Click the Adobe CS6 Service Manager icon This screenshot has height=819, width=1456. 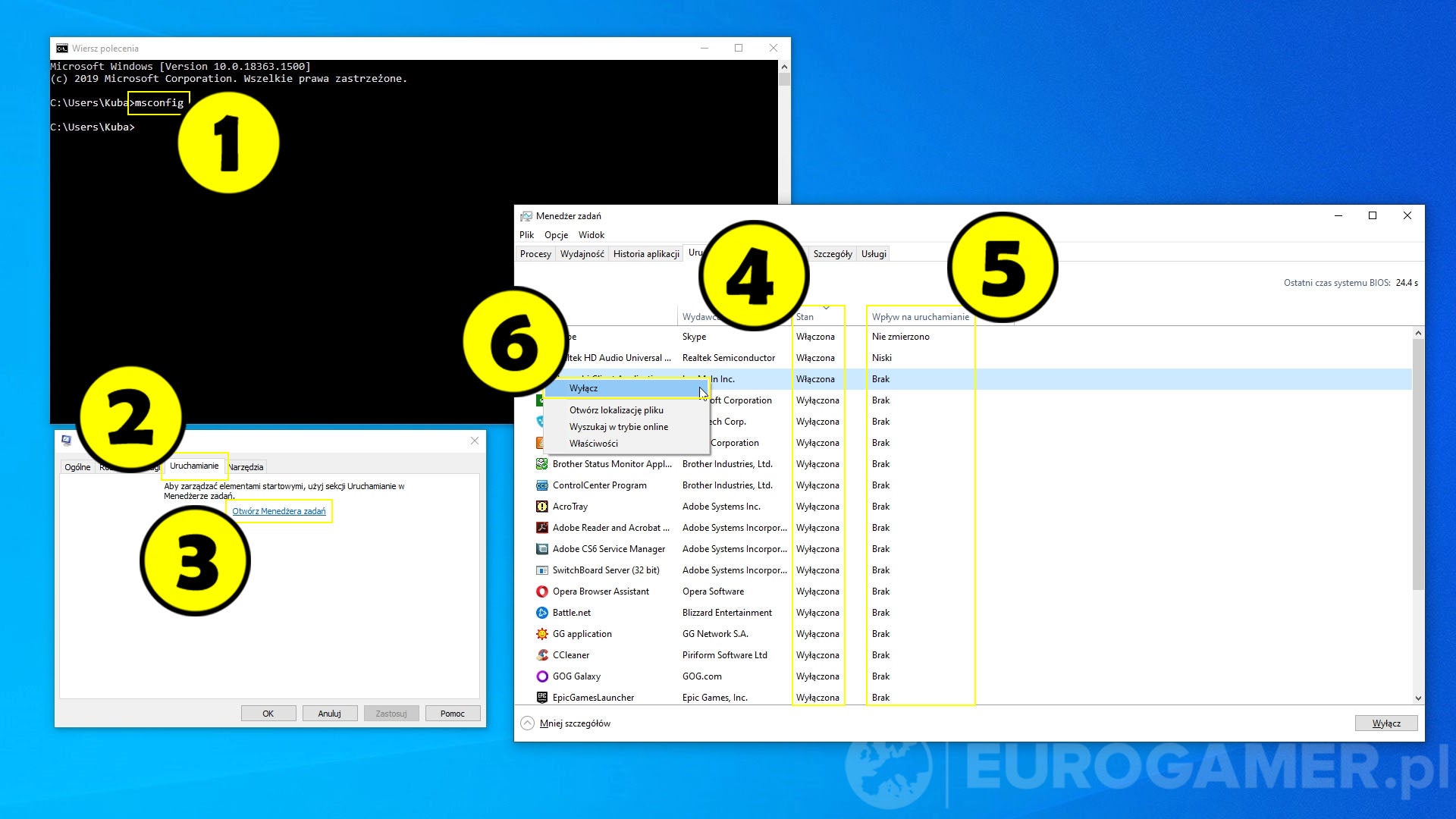(x=541, y=549)
